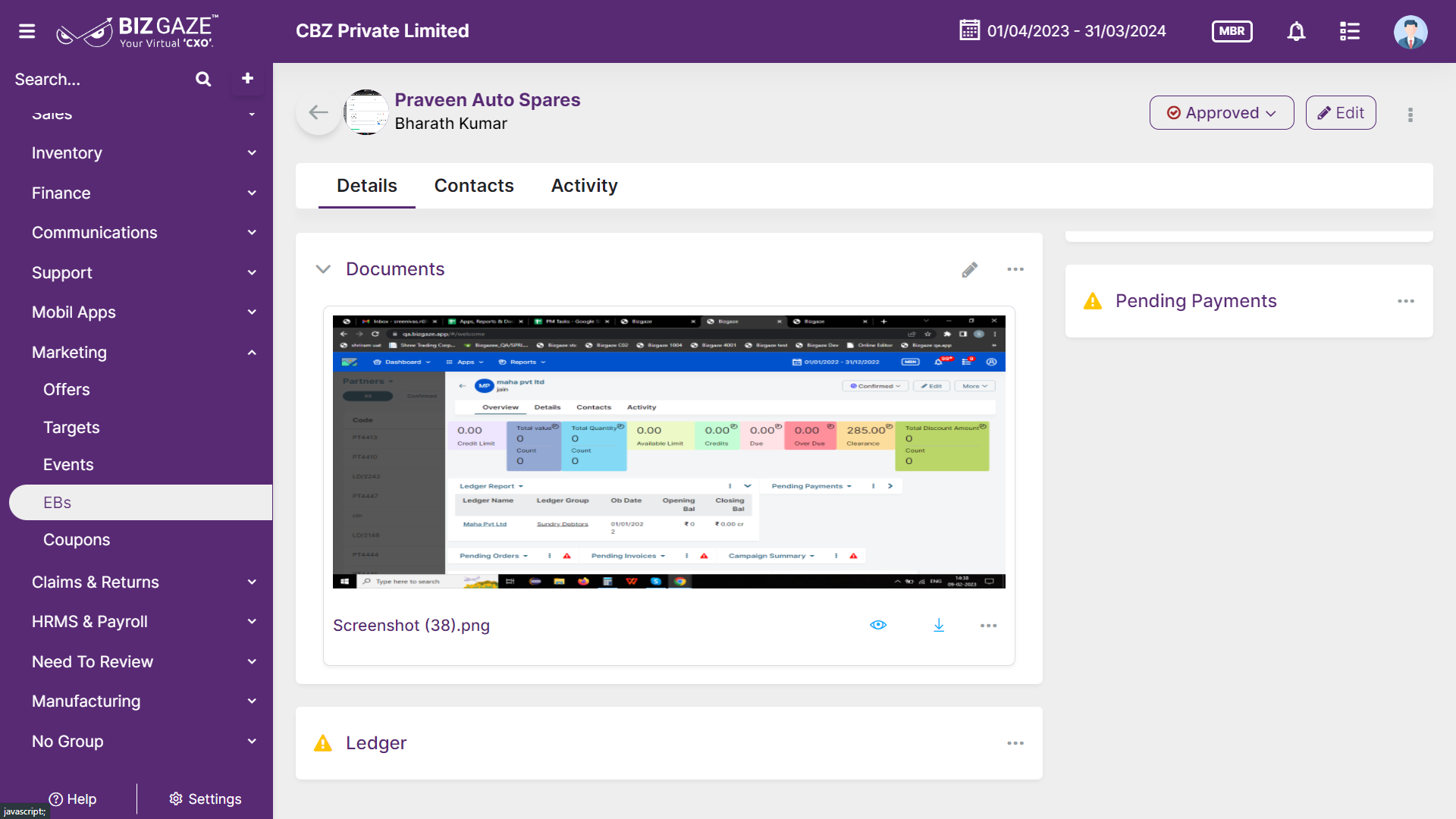This screenshot has height=819, width=1456.
Task: Open Events under Marketing
Action: 68,465
